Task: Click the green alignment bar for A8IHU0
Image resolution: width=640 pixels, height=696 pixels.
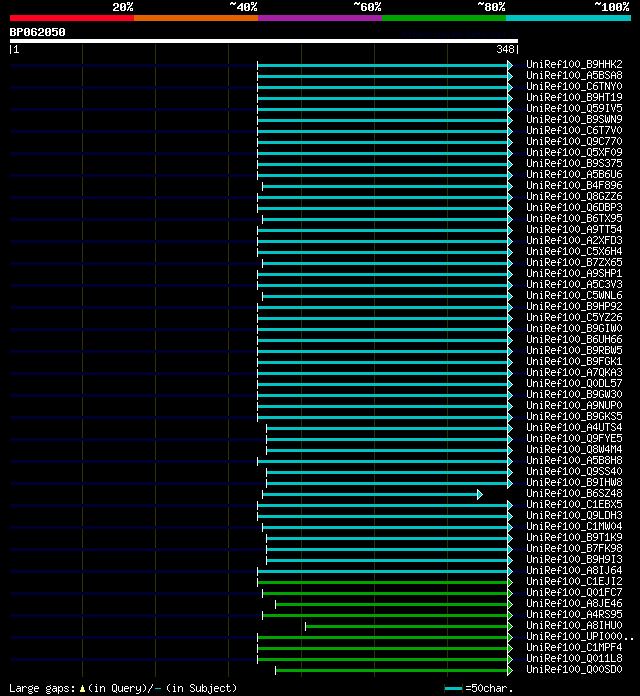Action: pos(409,627)
